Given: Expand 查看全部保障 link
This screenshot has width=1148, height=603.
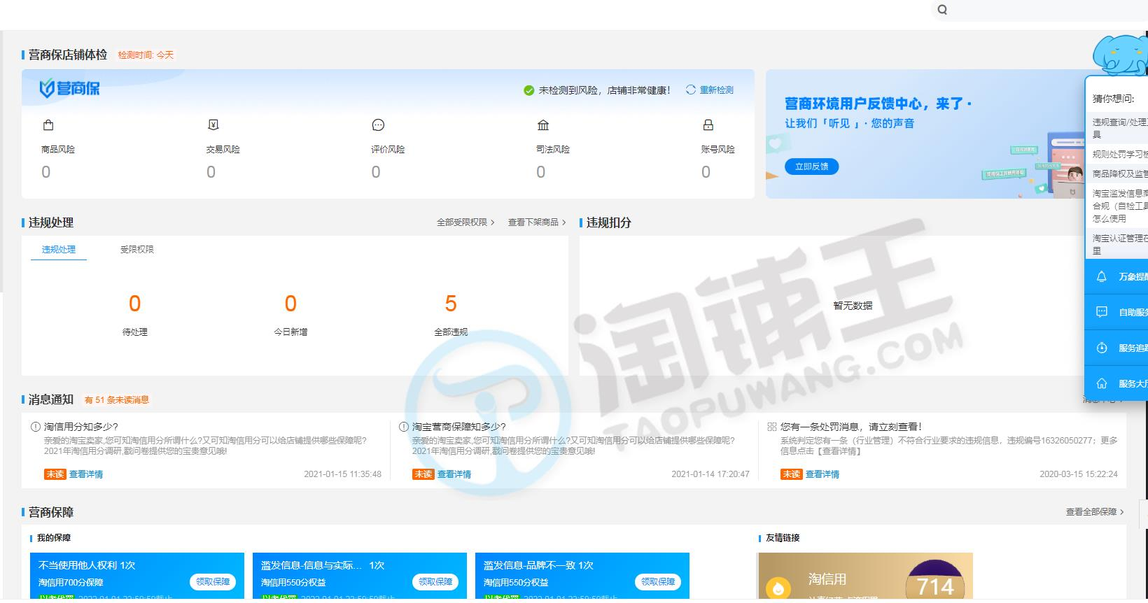Looking at the screenshot, I should 1095,512.
